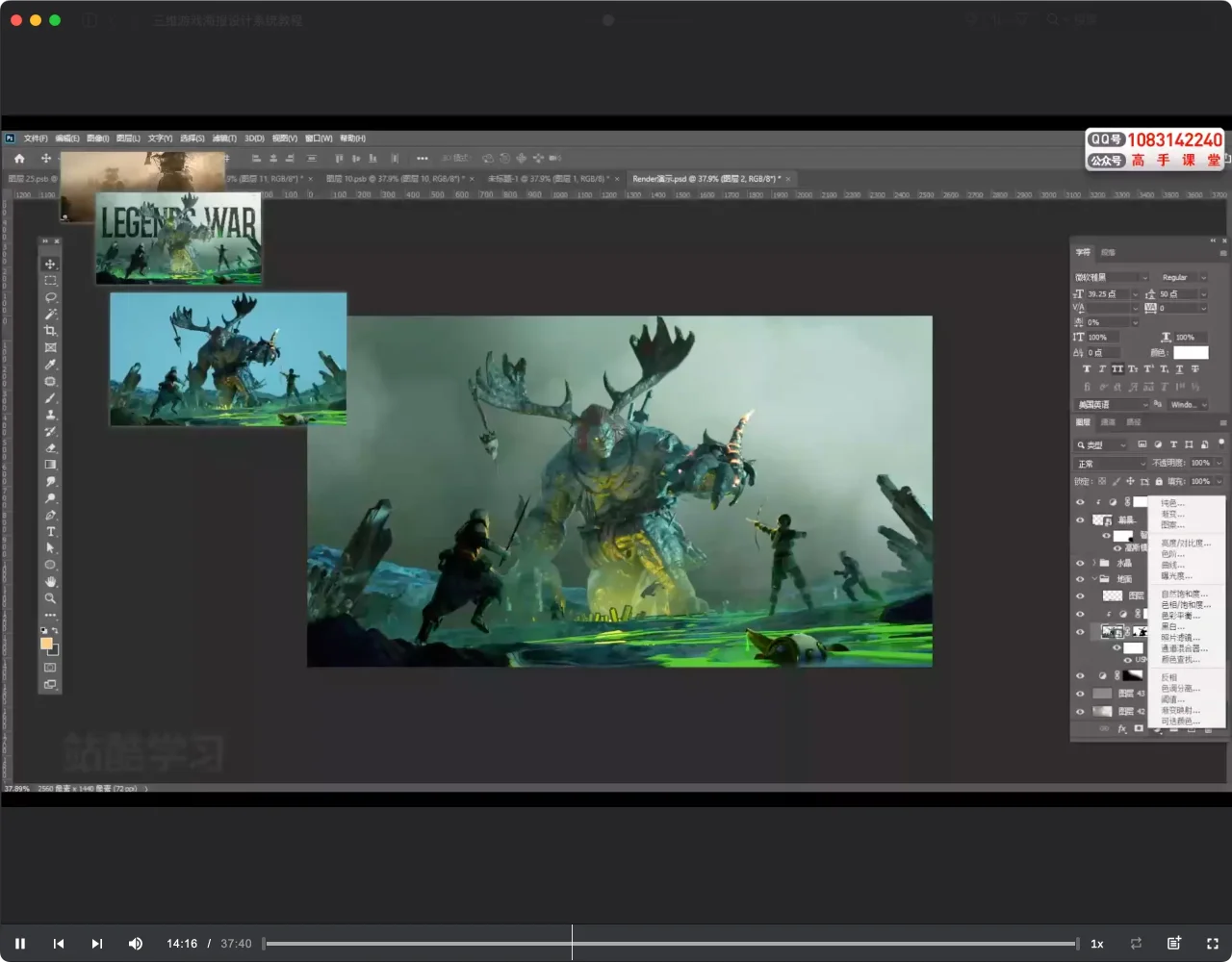The width and height of the screenshot is (1232, 962).
Task: Hide the 地面 group layer
Action: [1080, 579]
